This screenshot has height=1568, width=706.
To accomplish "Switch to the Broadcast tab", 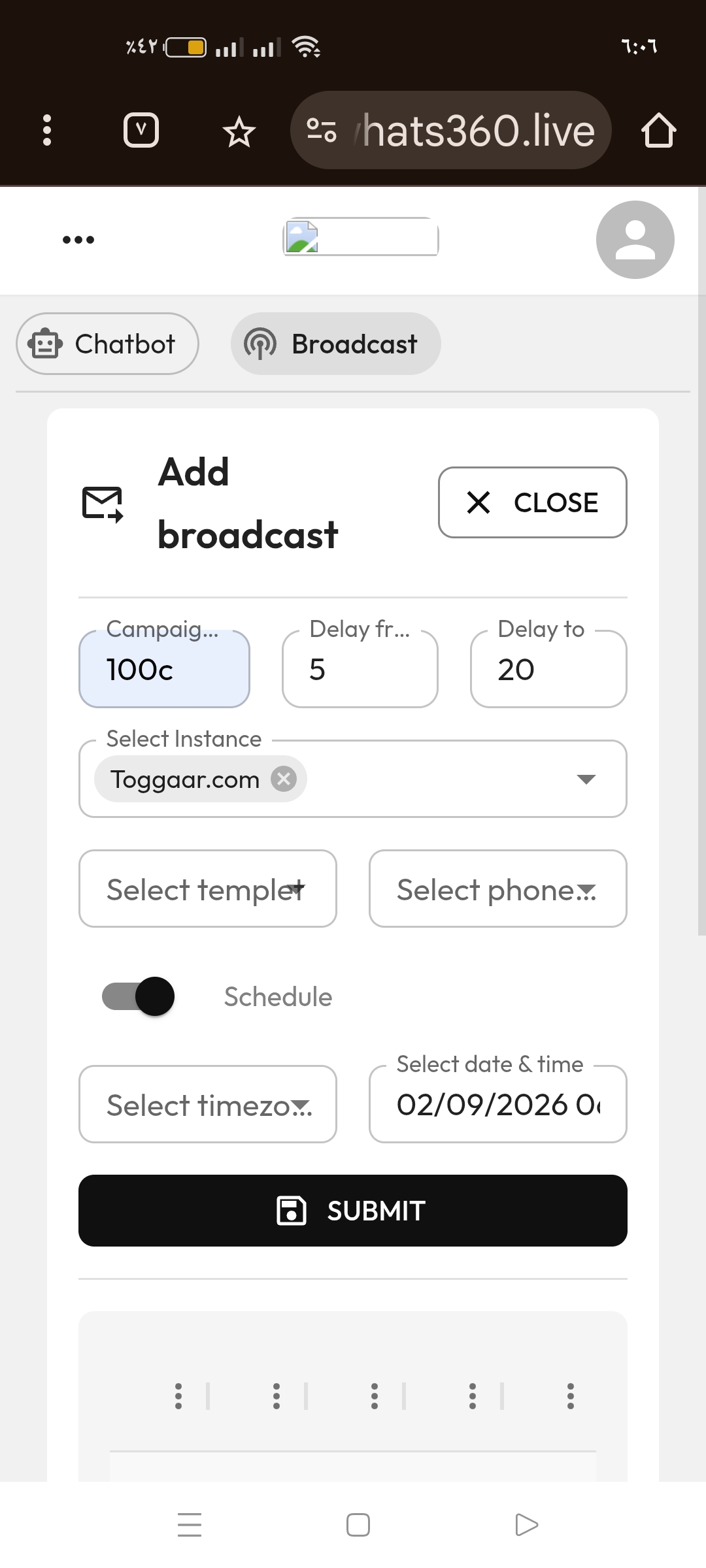I will click(335, 344).
